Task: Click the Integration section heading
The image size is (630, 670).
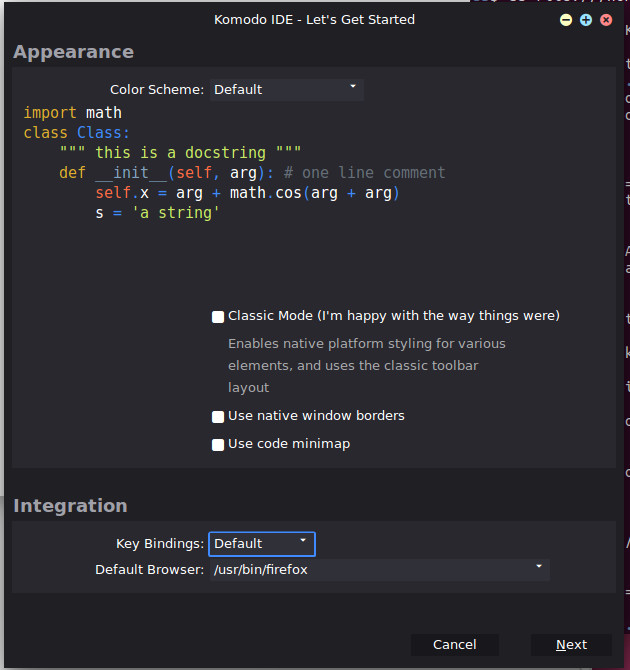Action: [70, 506]
